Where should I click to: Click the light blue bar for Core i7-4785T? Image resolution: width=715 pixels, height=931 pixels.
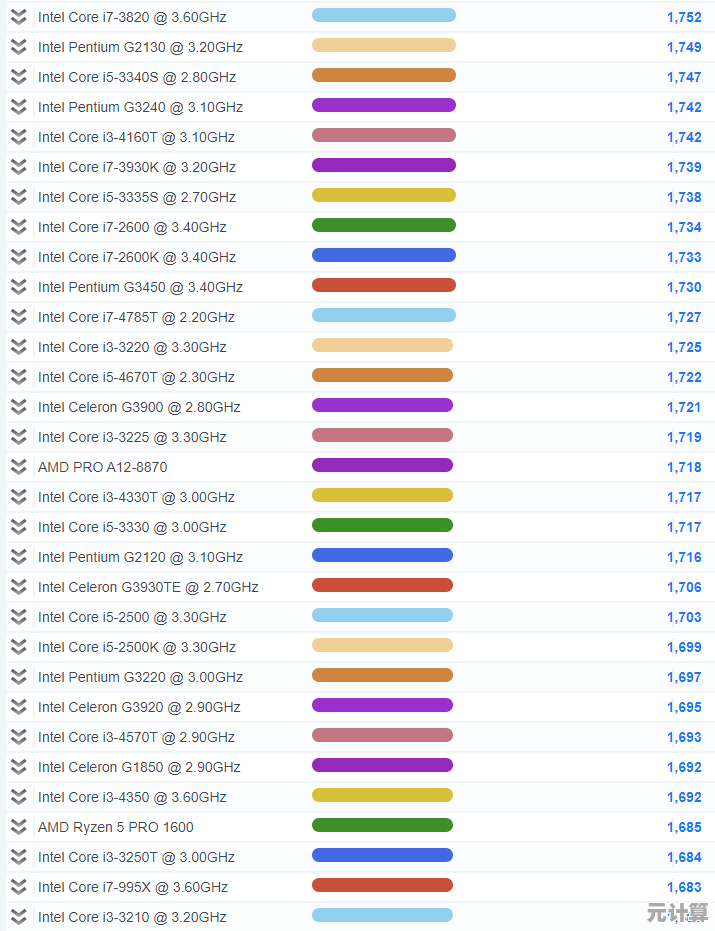[383, 315]
